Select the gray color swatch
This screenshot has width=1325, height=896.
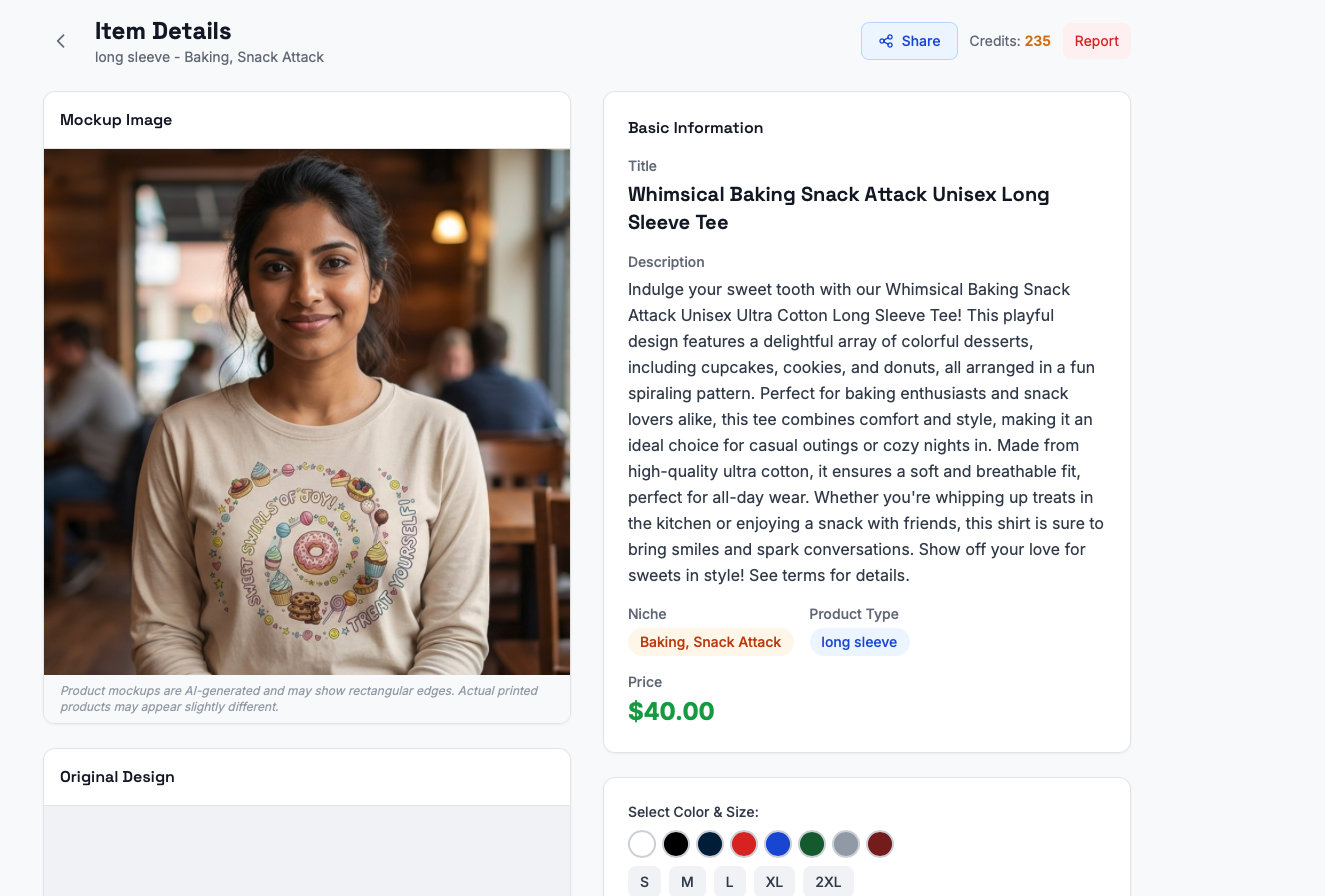[846, 844]
